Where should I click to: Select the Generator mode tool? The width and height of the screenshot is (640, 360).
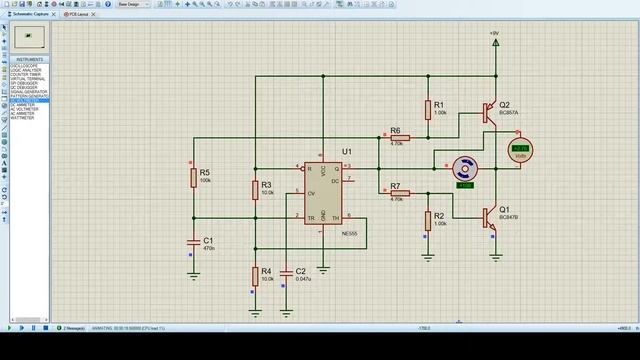[4, 105]
